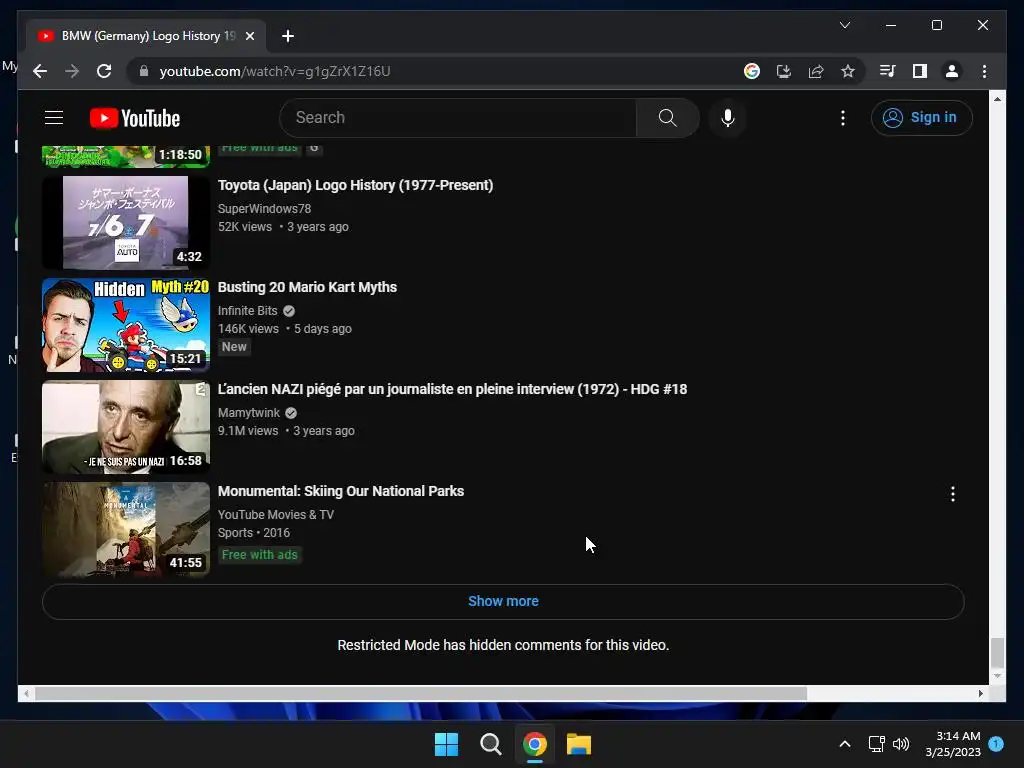1024x768 pixels.
Task: Open the media control icon in Chrome toolbar
Action: pyautogui.click(x=888, y=71)
